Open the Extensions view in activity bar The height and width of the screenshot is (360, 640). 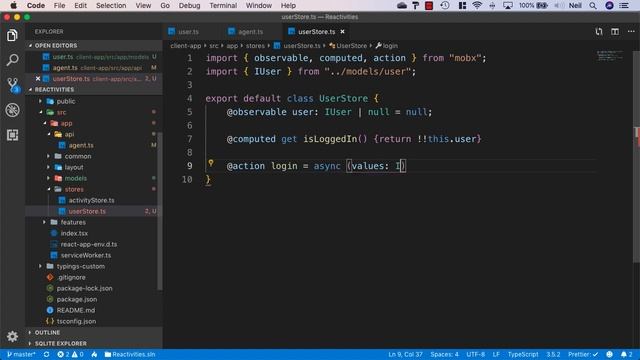pos(12,135)
